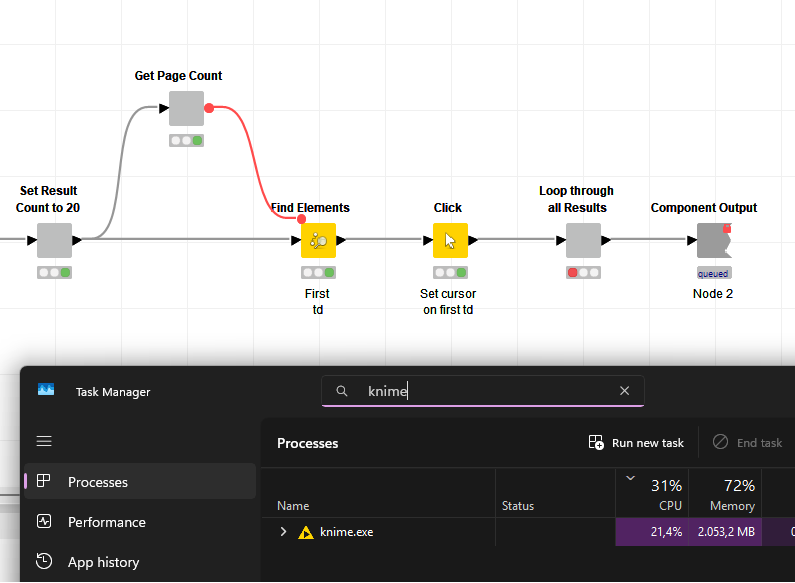Click the End task button

pyautogui.click(x=747, y=443)
